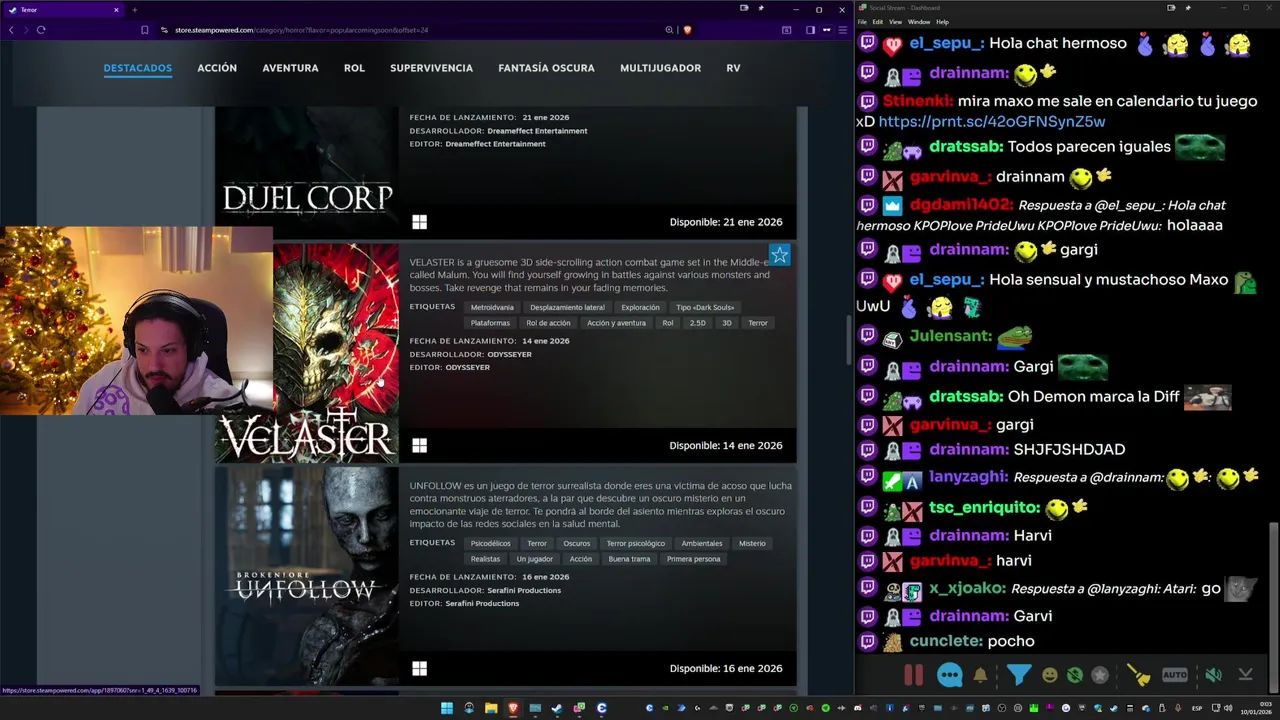Bookmark the page via address bar icon
1280x720 pixels.
tap(145, 30)
